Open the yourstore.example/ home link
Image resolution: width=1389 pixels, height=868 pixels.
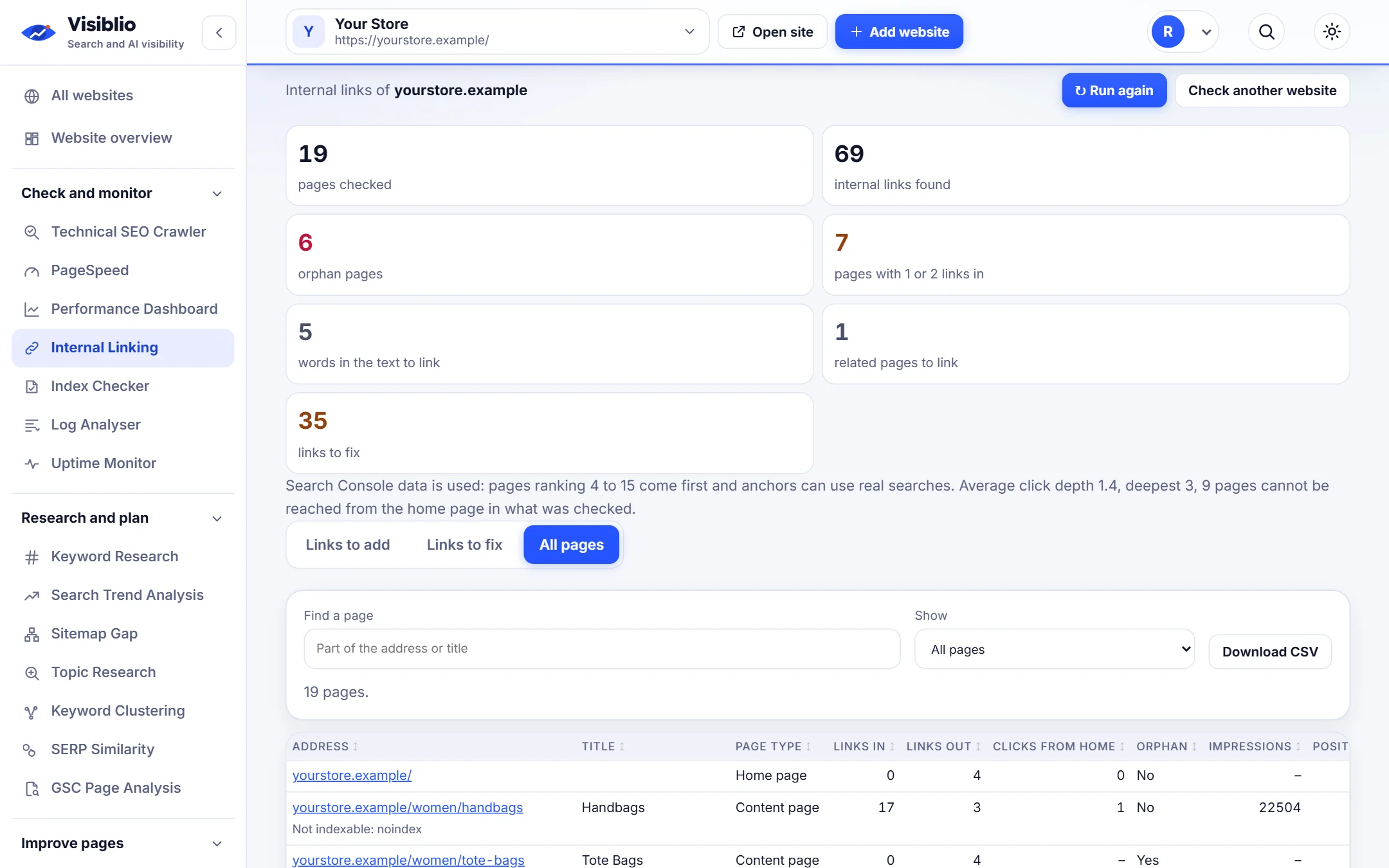pyautogui.click(x=352, y=775)
